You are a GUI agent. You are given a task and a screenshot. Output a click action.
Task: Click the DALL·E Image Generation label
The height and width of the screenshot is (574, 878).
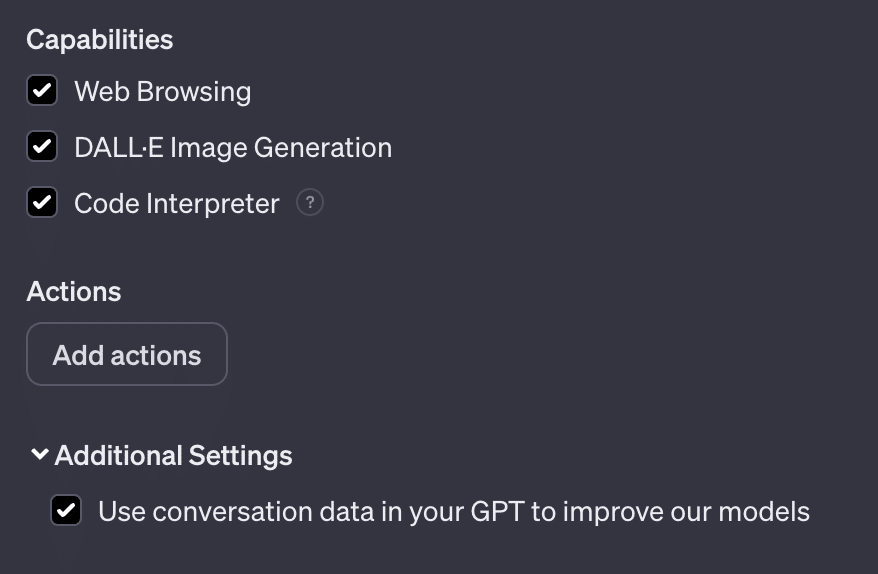[232, 148]
